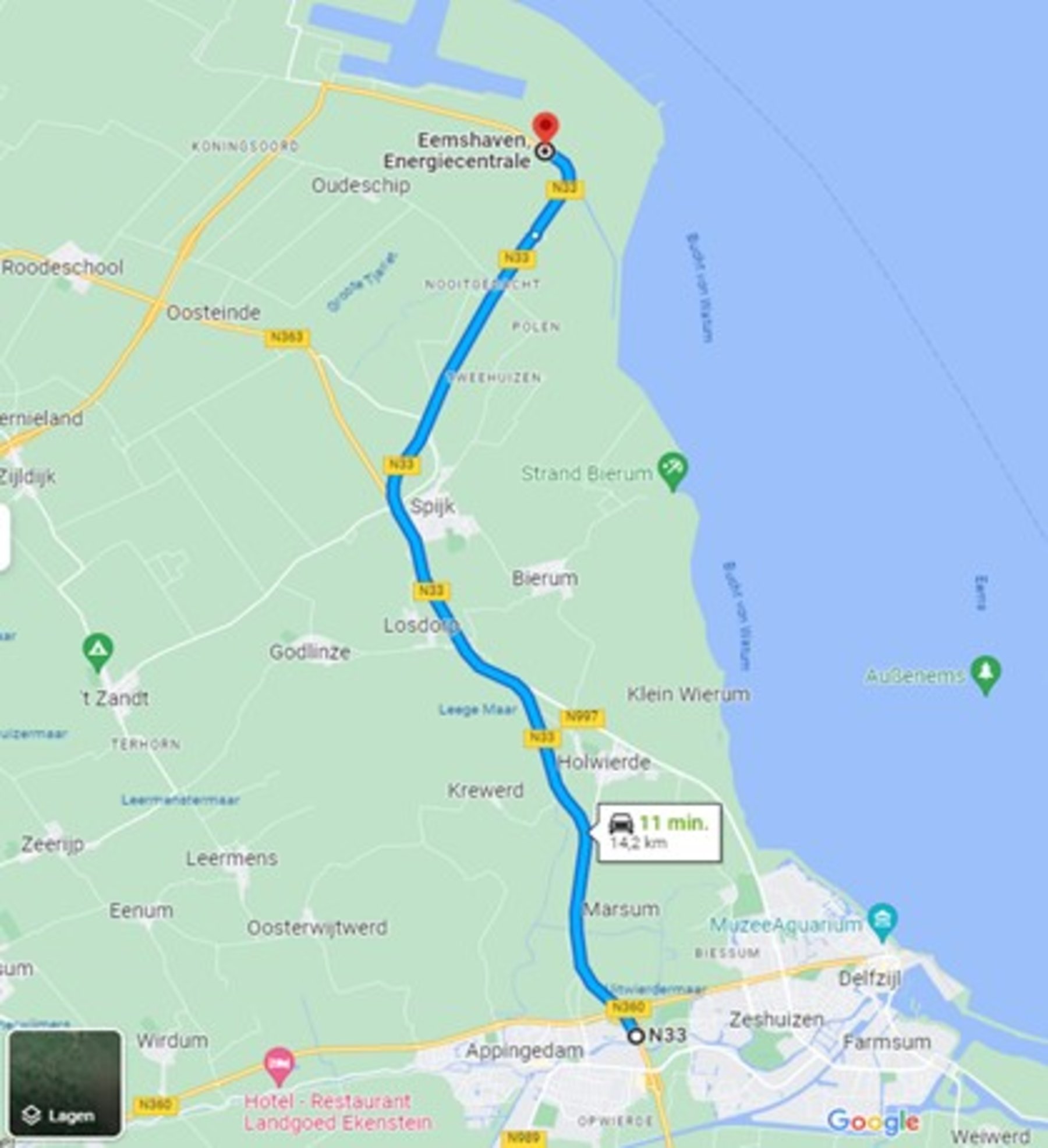Click the N997 road shield
This screenshot has width=1048, height=1148.
tap(583, 718)
